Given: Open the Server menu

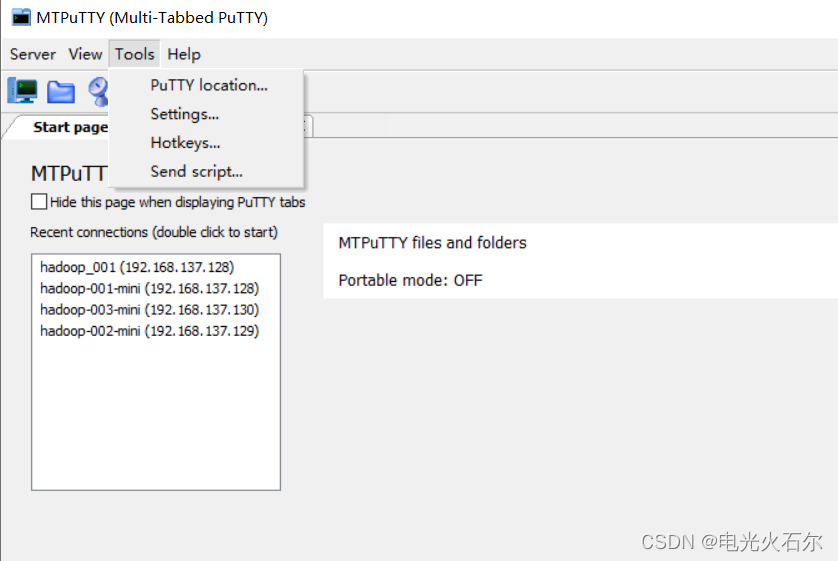Looking at the screenshot, I should (33, 54).
